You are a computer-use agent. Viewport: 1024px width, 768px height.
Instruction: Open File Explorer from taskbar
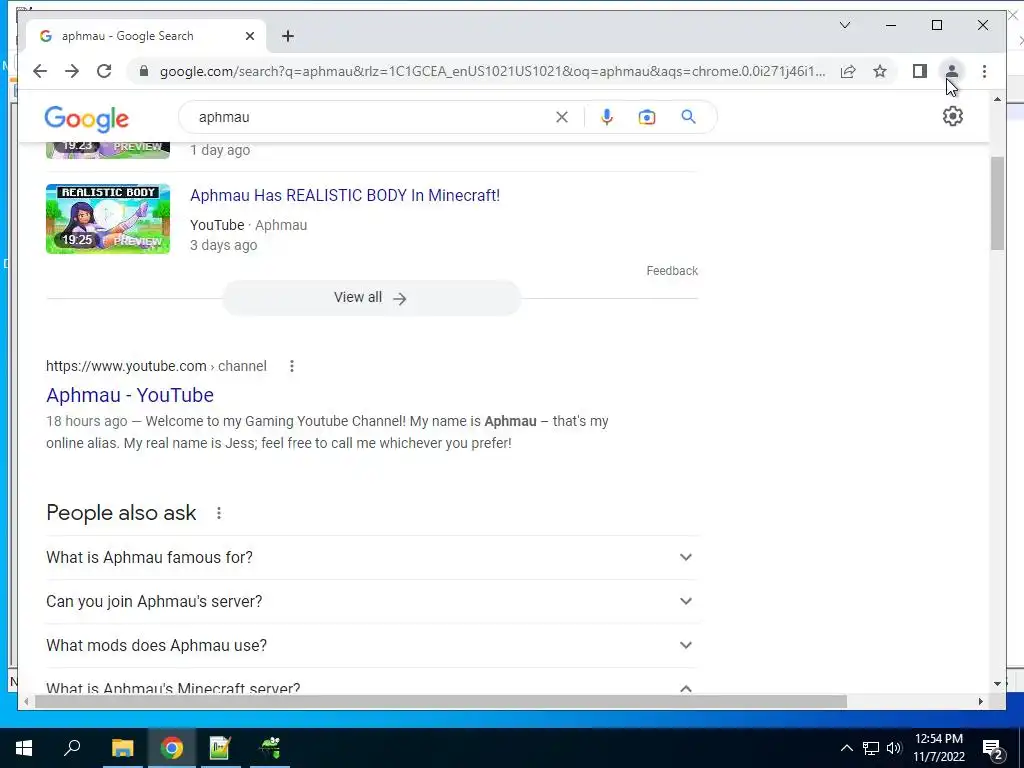click(122, 748)
